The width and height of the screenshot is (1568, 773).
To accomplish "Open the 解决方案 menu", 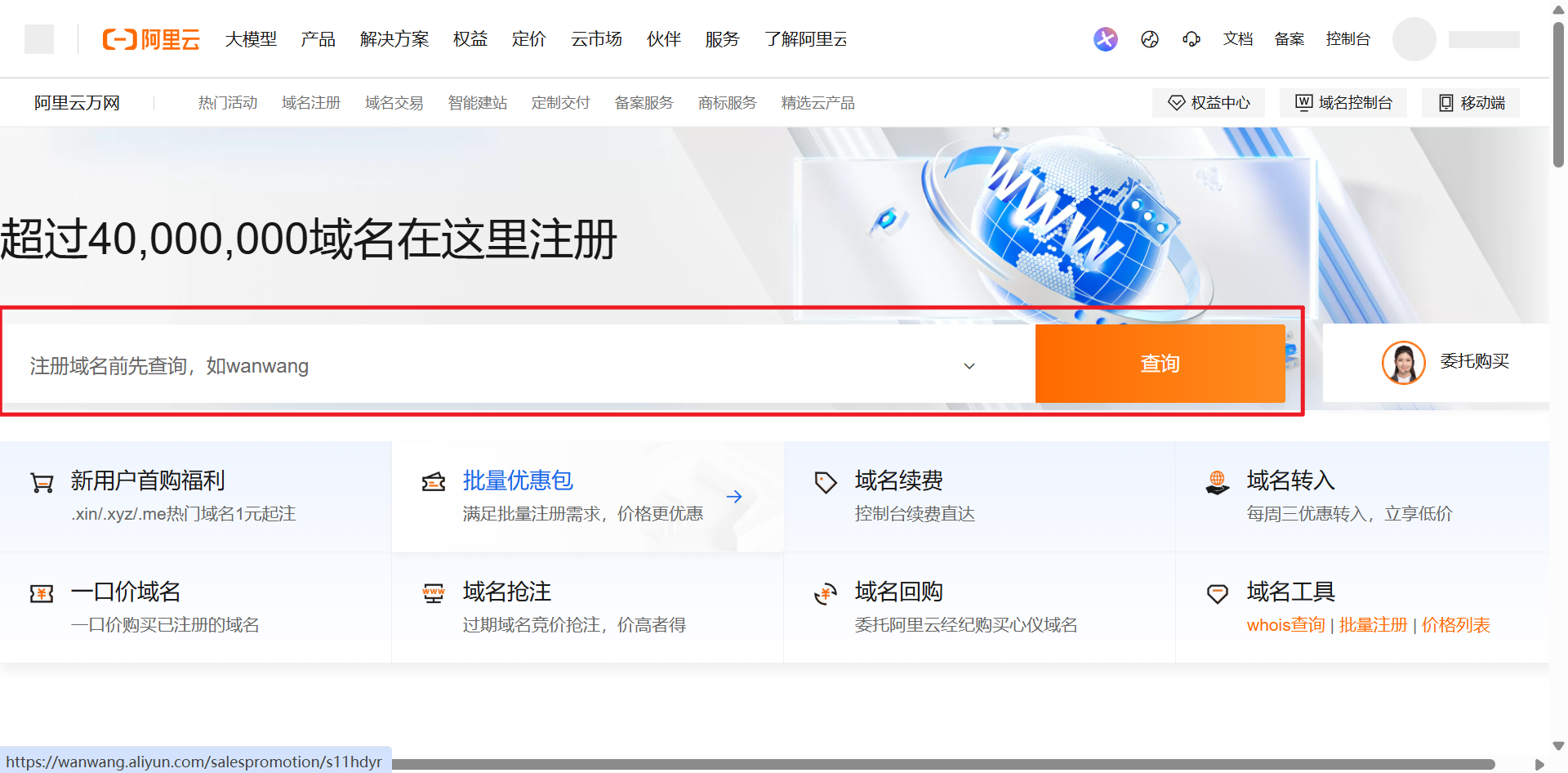I will 394,39.
